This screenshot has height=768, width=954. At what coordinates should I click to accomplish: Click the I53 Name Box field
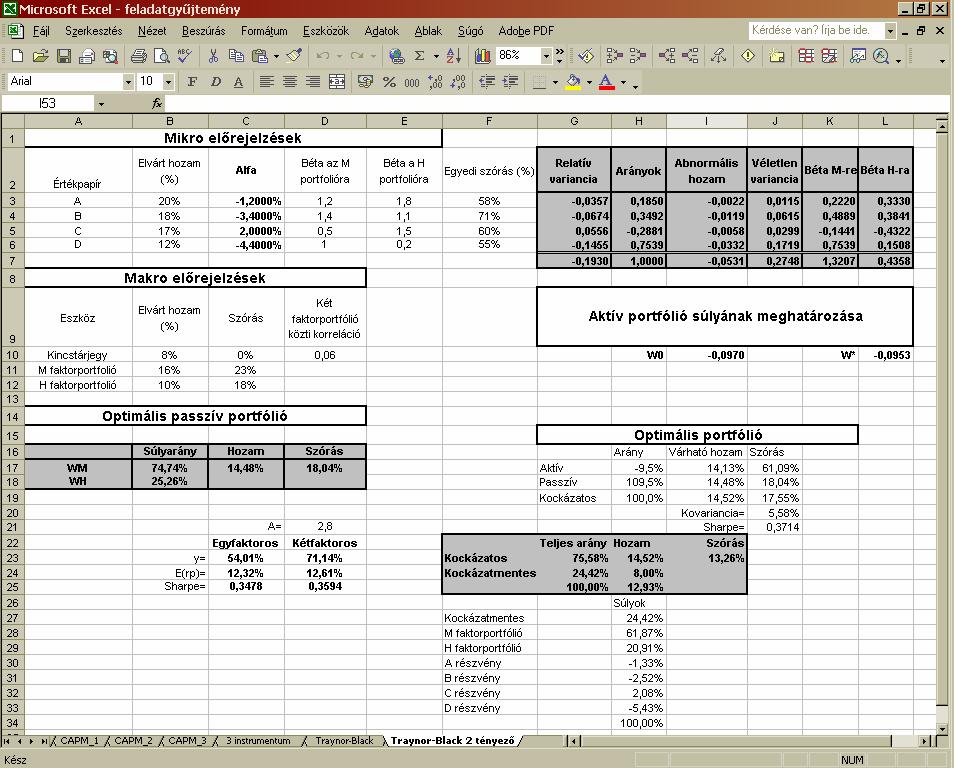click(48, 104)
